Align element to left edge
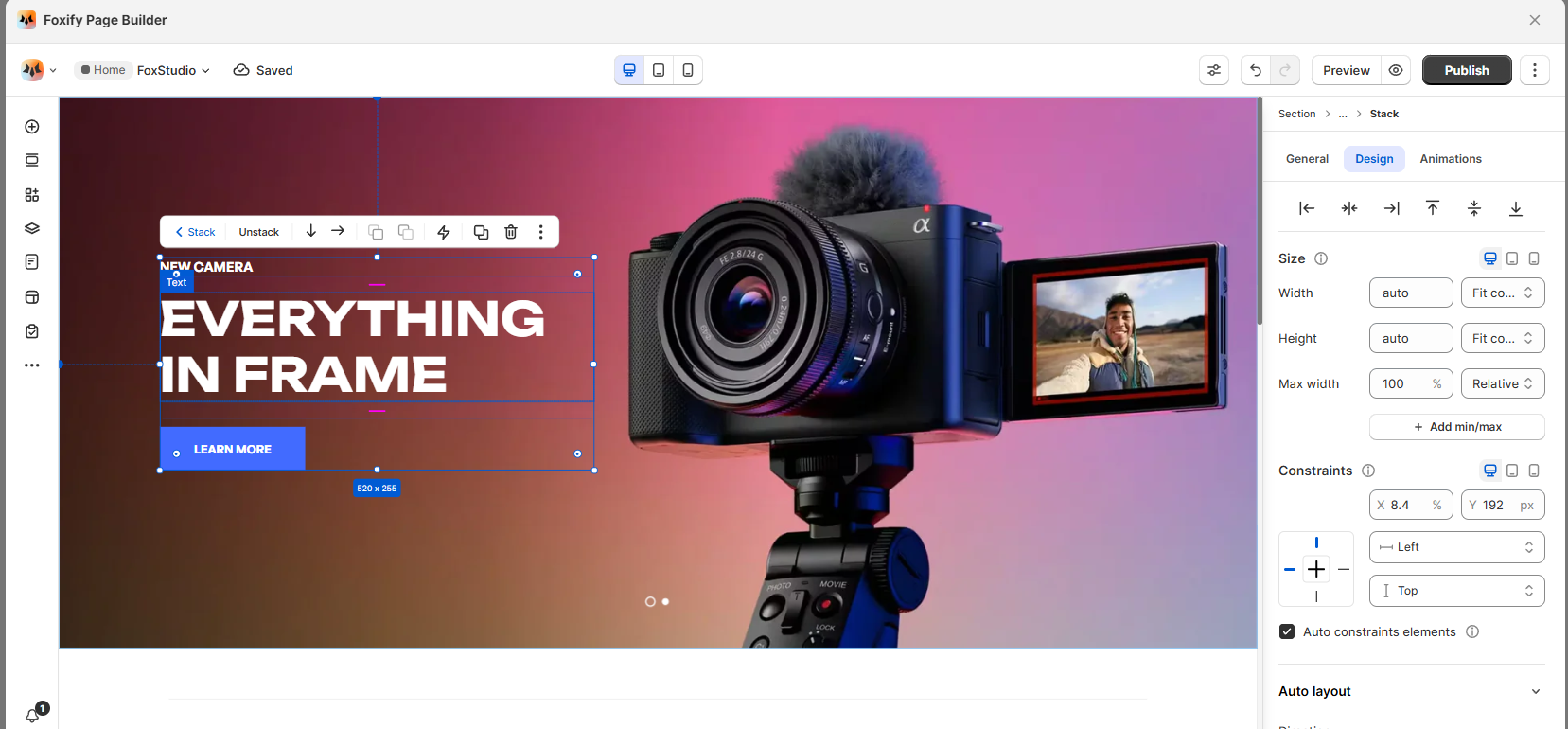This screenshot has width=1568, height=729. point(1307,208)
